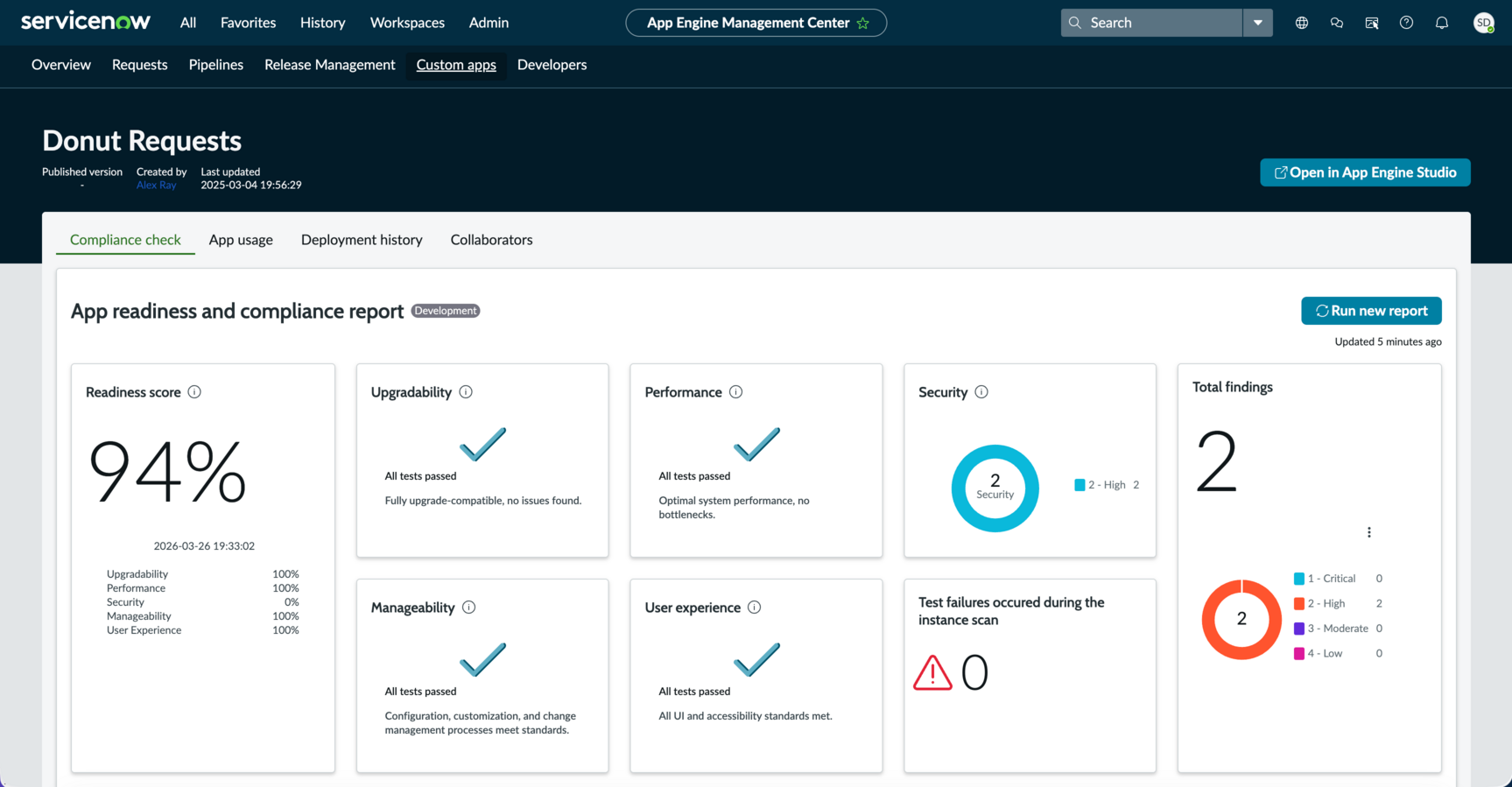
Task: Click Manageability 100% score row
Action: coord(203,616)
